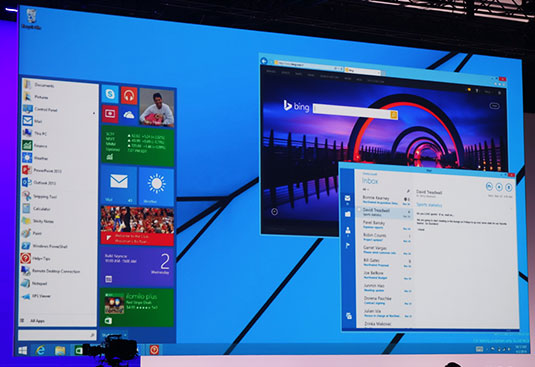Open the calendar tile showing Wednesday 2

138,267
